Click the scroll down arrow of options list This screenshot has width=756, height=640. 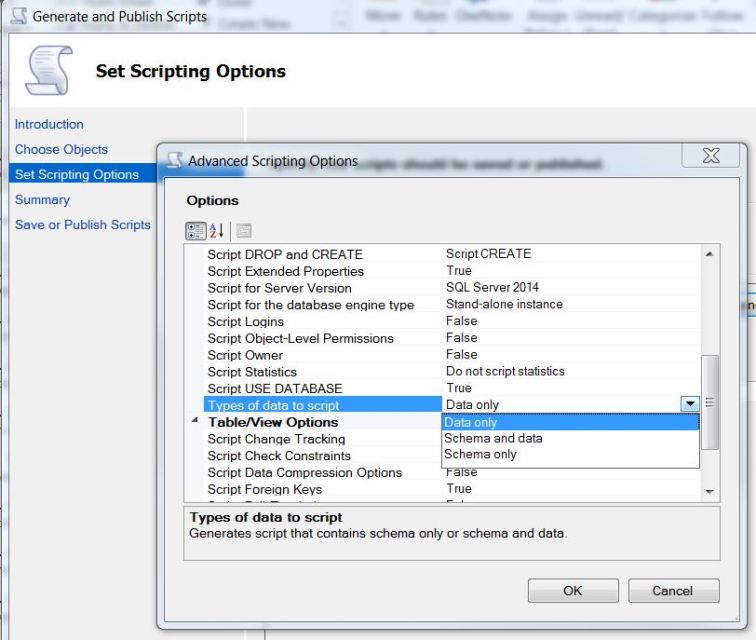tap(710, 492)
